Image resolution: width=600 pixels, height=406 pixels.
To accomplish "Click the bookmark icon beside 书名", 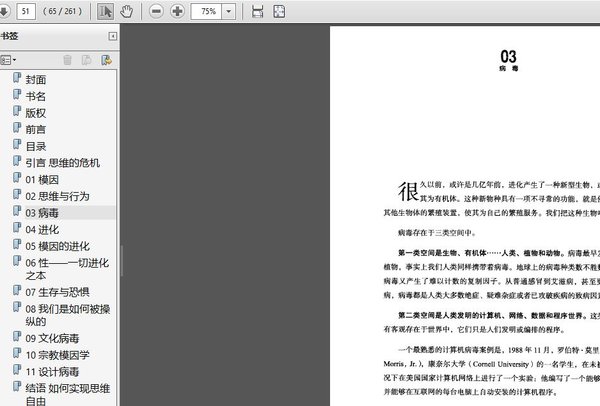I will (17, 94).
